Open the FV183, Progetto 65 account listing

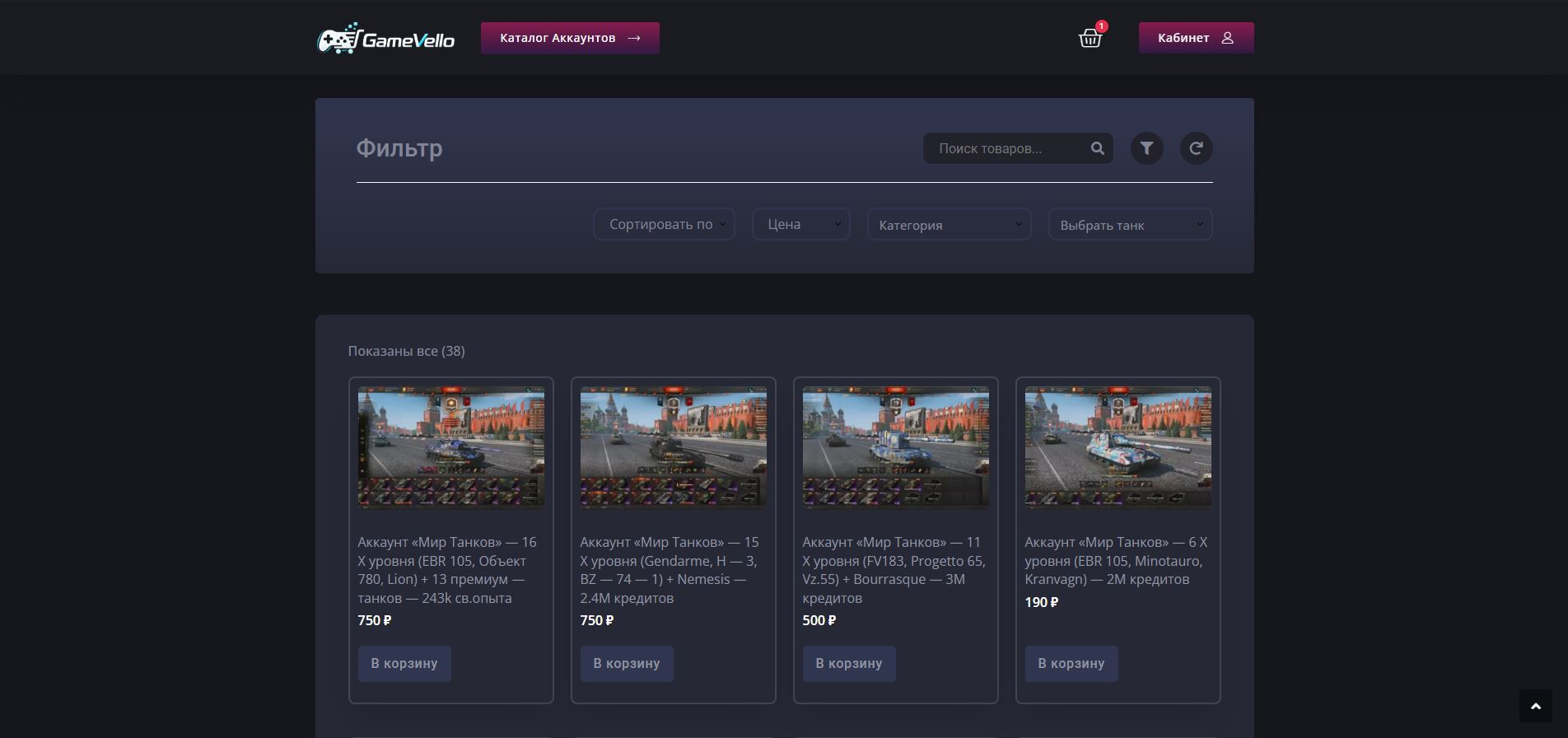[894, 570]
